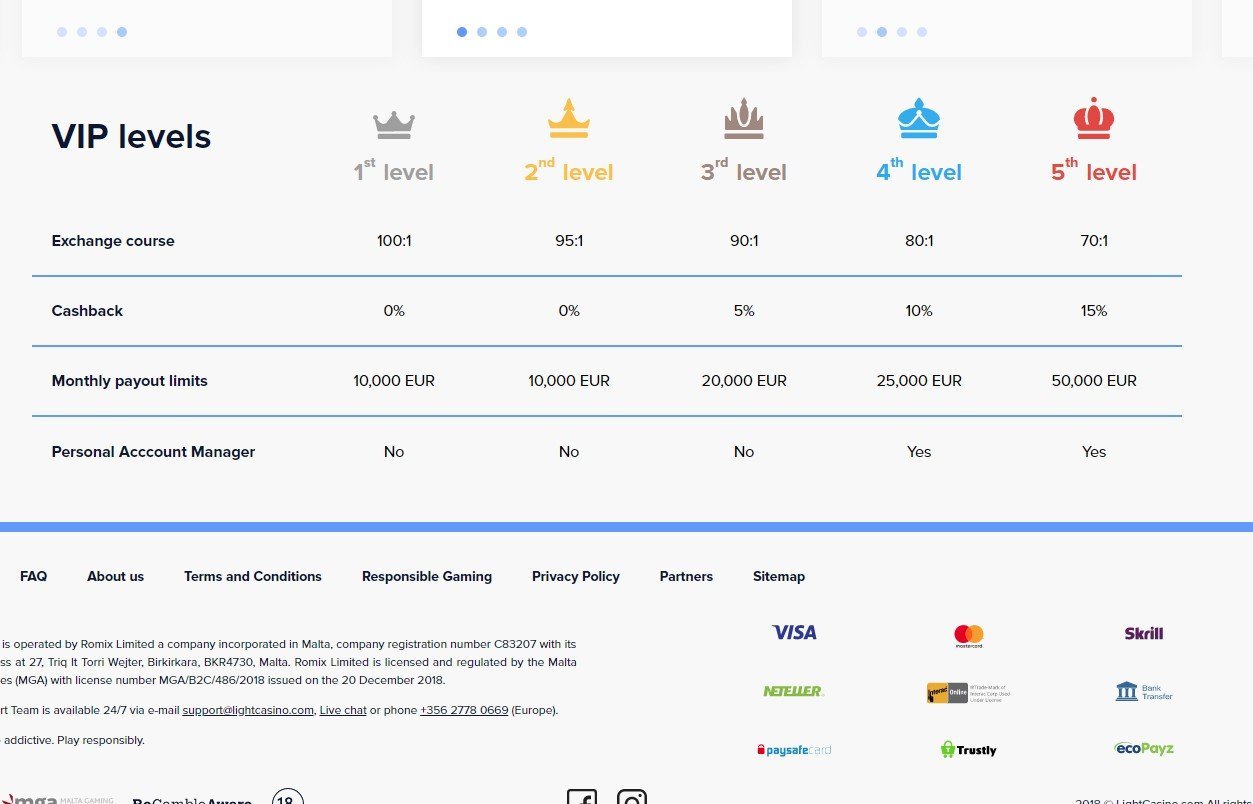
Task: Click the Visa payment logo
Action: (794, 633)
